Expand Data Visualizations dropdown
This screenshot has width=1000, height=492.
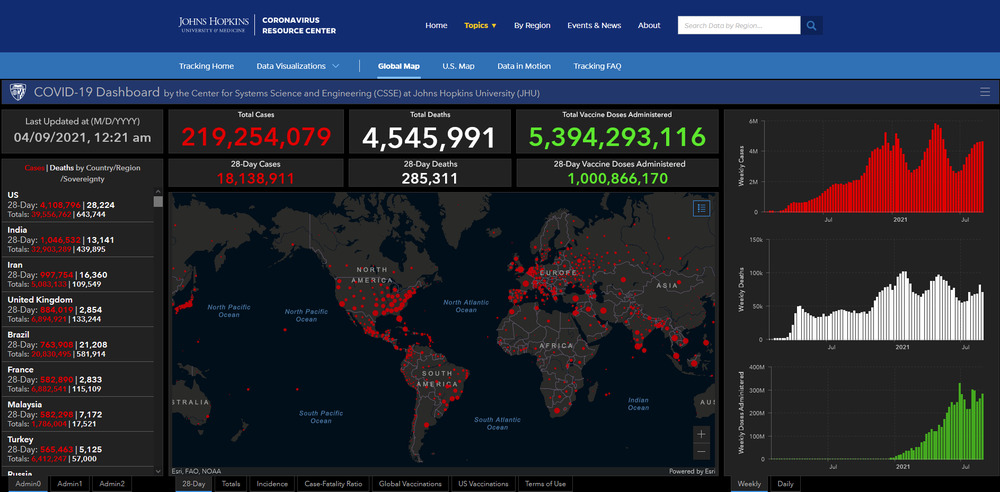[x=298, y=66]
